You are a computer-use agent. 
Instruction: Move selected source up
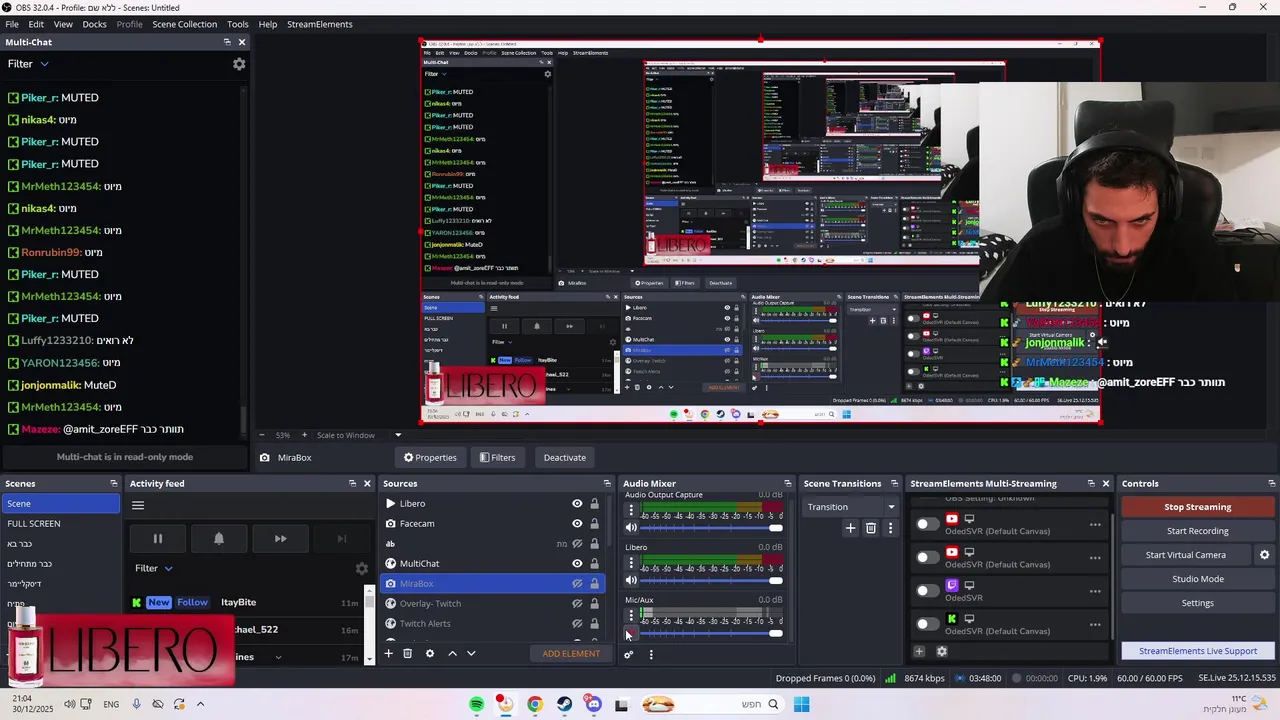point(452,654)
